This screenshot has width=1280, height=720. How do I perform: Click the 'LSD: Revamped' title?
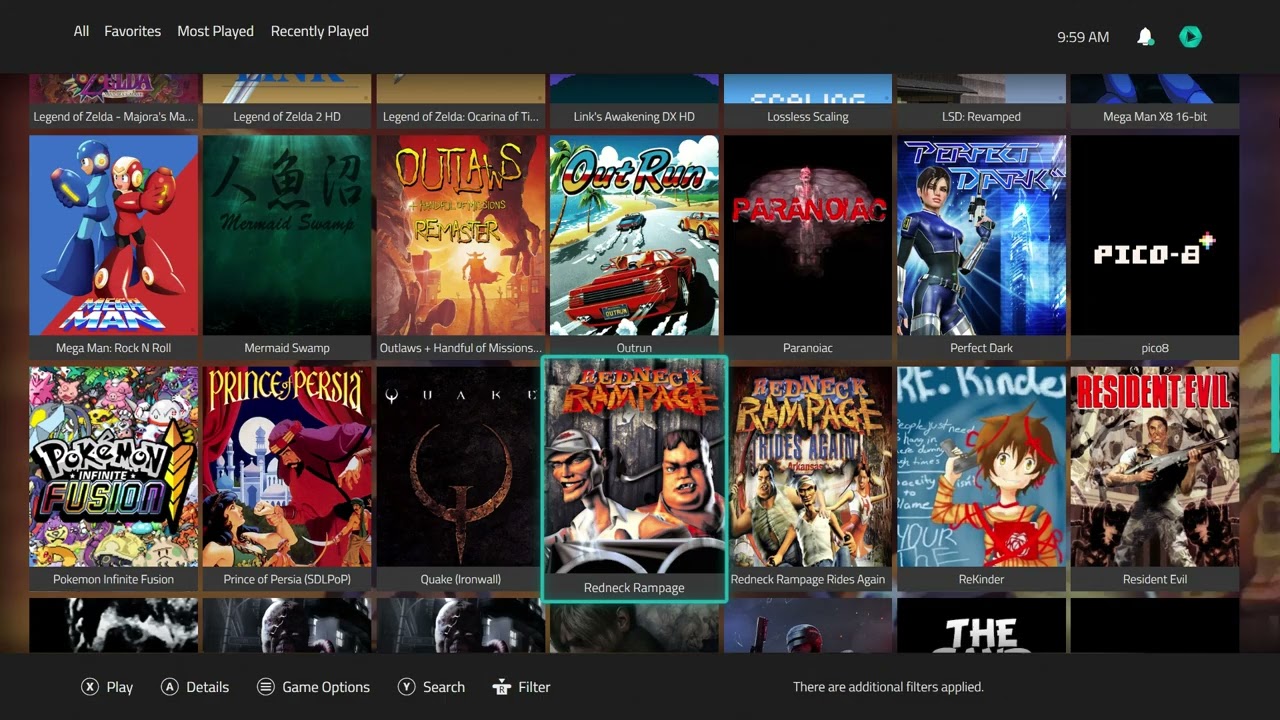[981, 117]
